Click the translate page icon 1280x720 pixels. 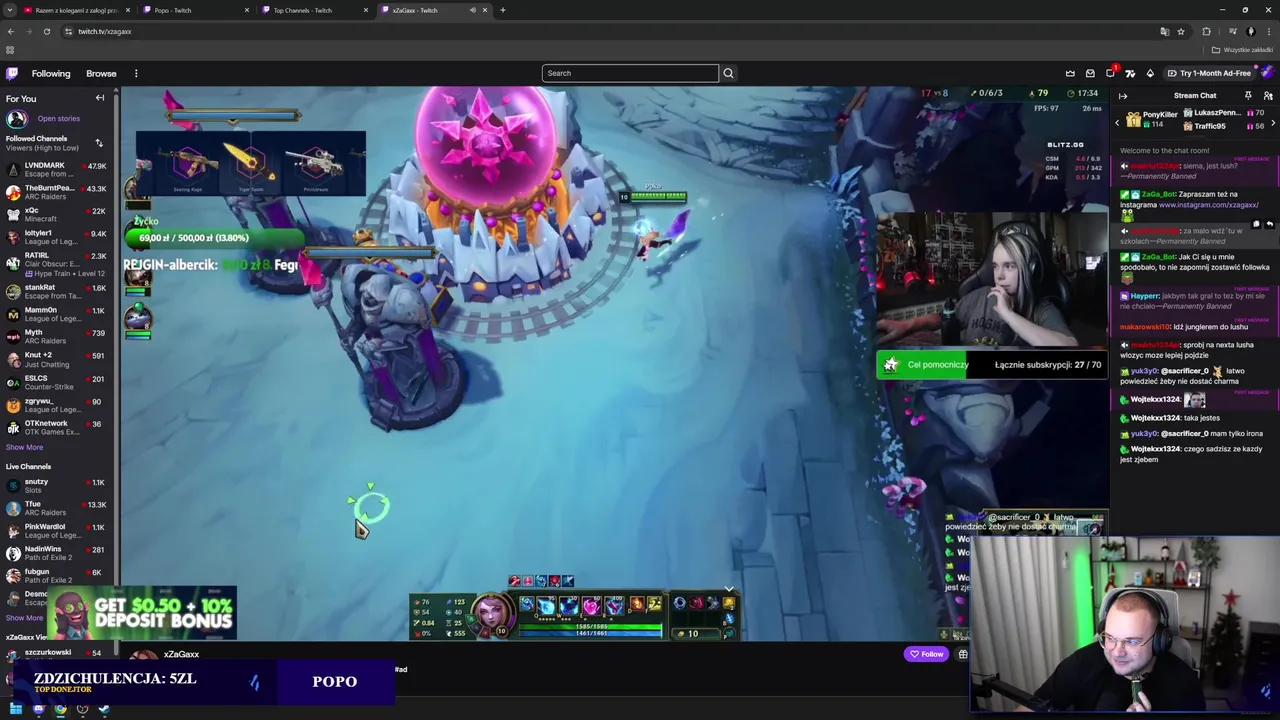pyautogui.click(x=1164, y=31)
